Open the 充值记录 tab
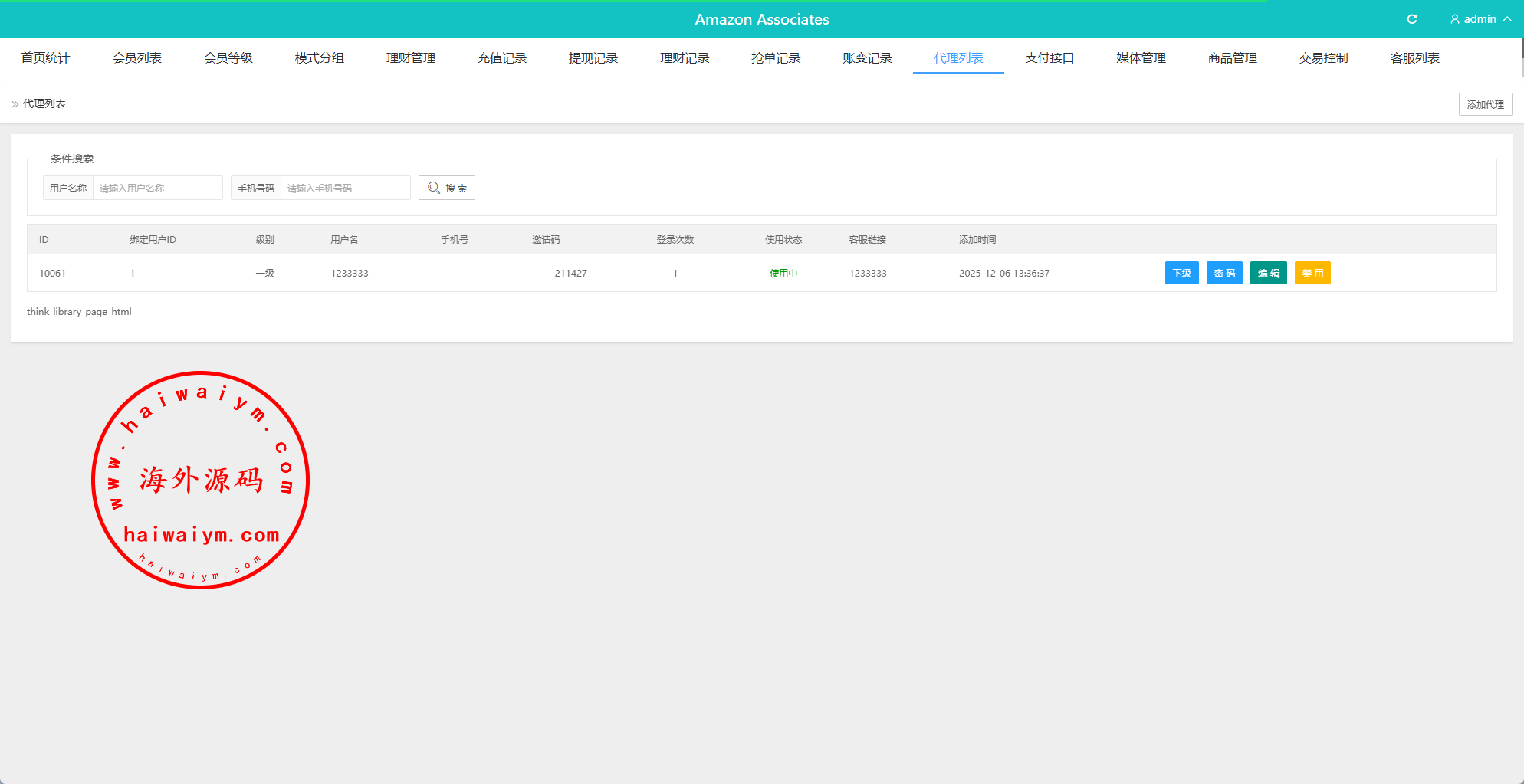 [x=502, y=58]
